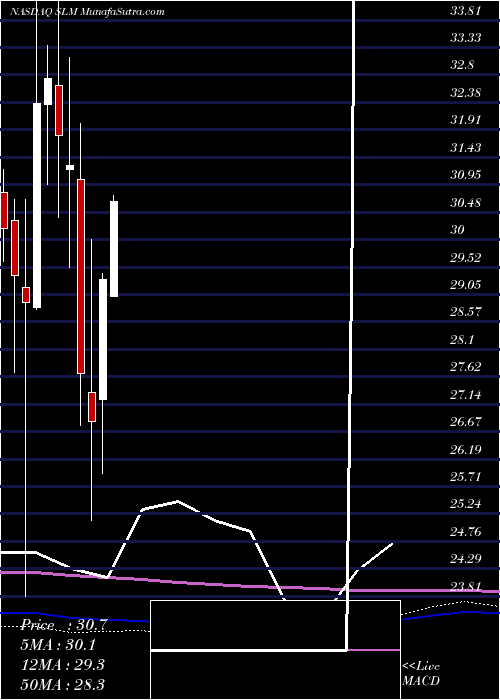Click the NASDAQ SLM MunafaSutra.com chart title

pos(87,12)
